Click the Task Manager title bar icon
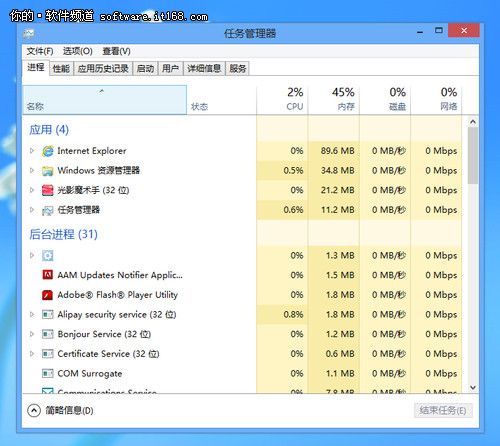Viewport: 500px width, 446px height. (x=29, y=33)
